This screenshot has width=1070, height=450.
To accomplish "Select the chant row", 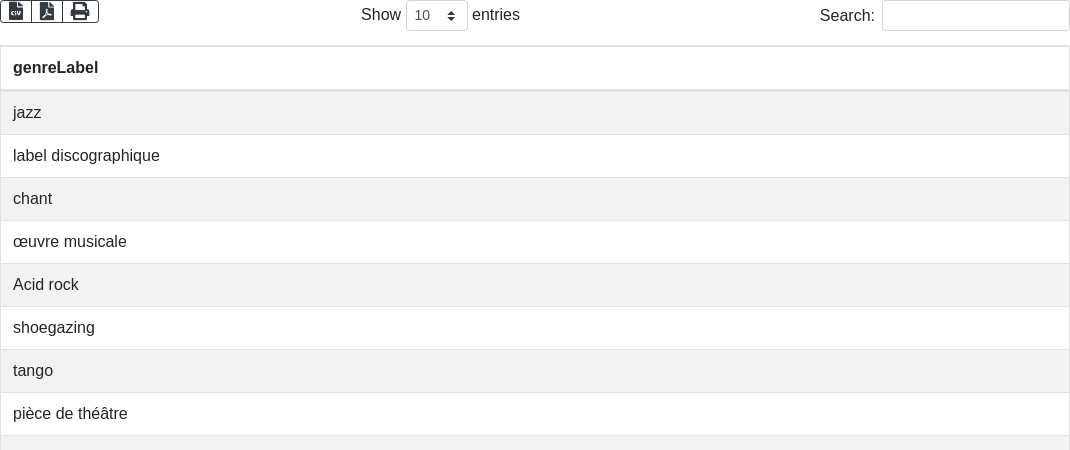I will [535, 199].
